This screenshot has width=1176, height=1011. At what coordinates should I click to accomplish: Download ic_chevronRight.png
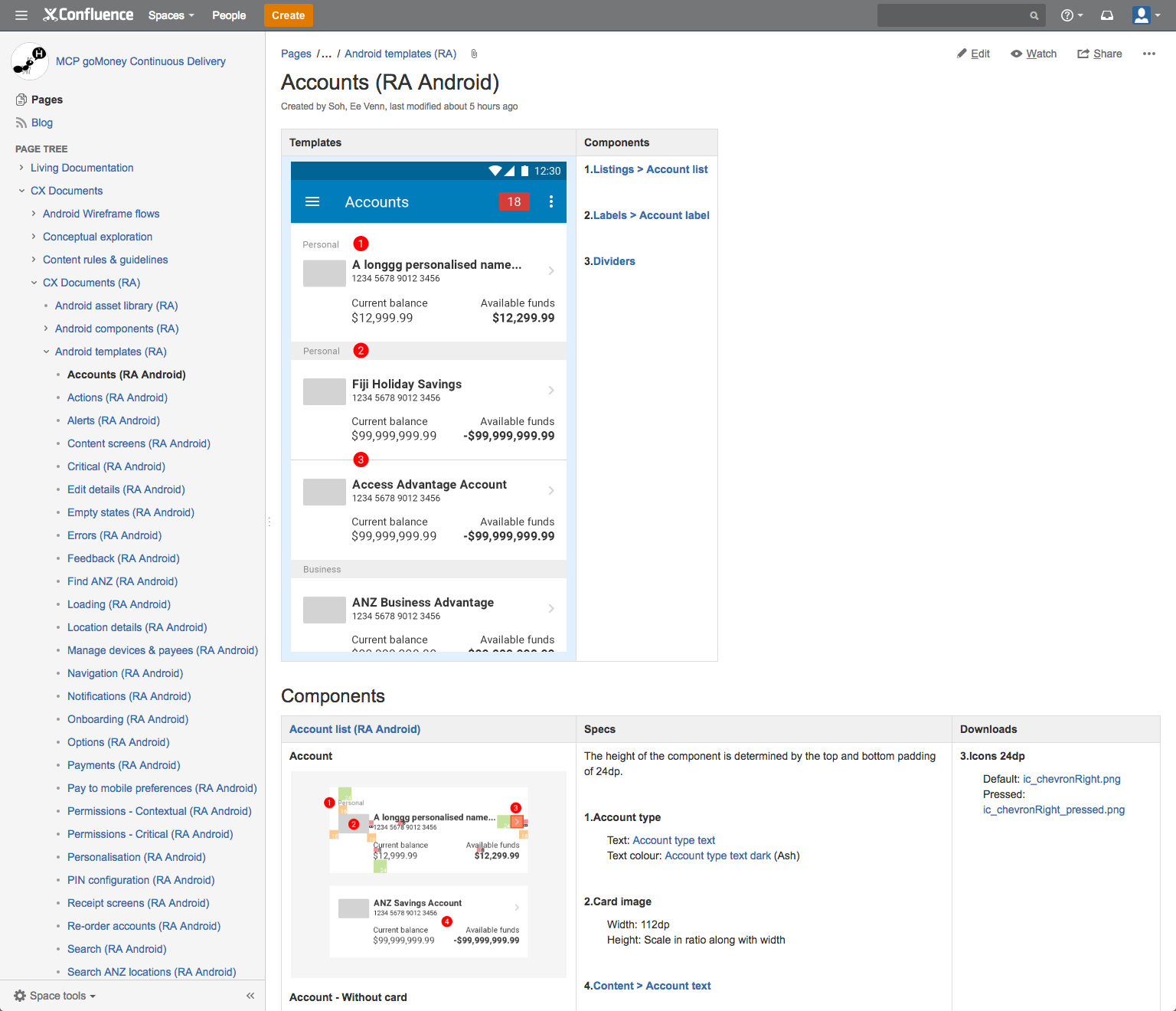click(x=1072, y=779)
